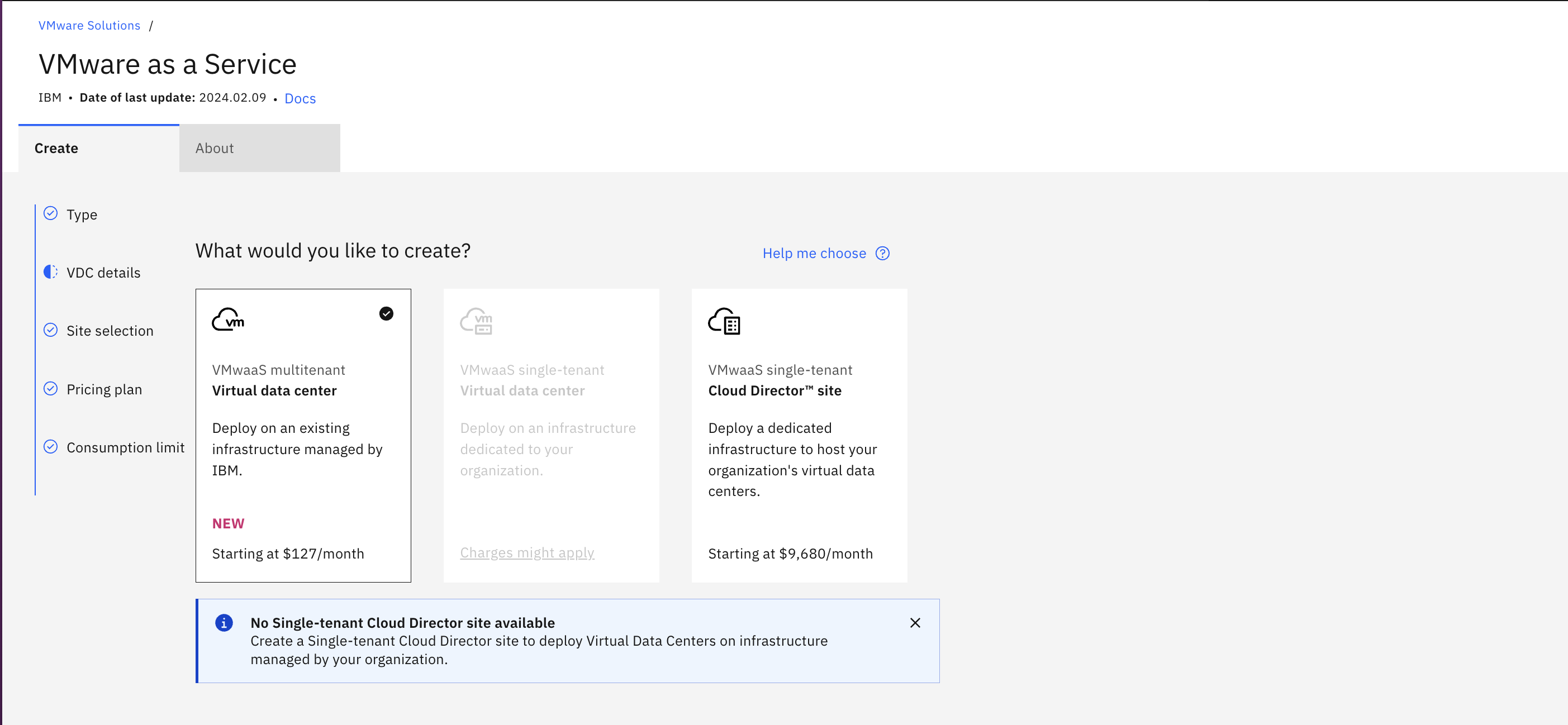
Task: Click the Cloud Director site building icon
Action: [x=724, y=321]
